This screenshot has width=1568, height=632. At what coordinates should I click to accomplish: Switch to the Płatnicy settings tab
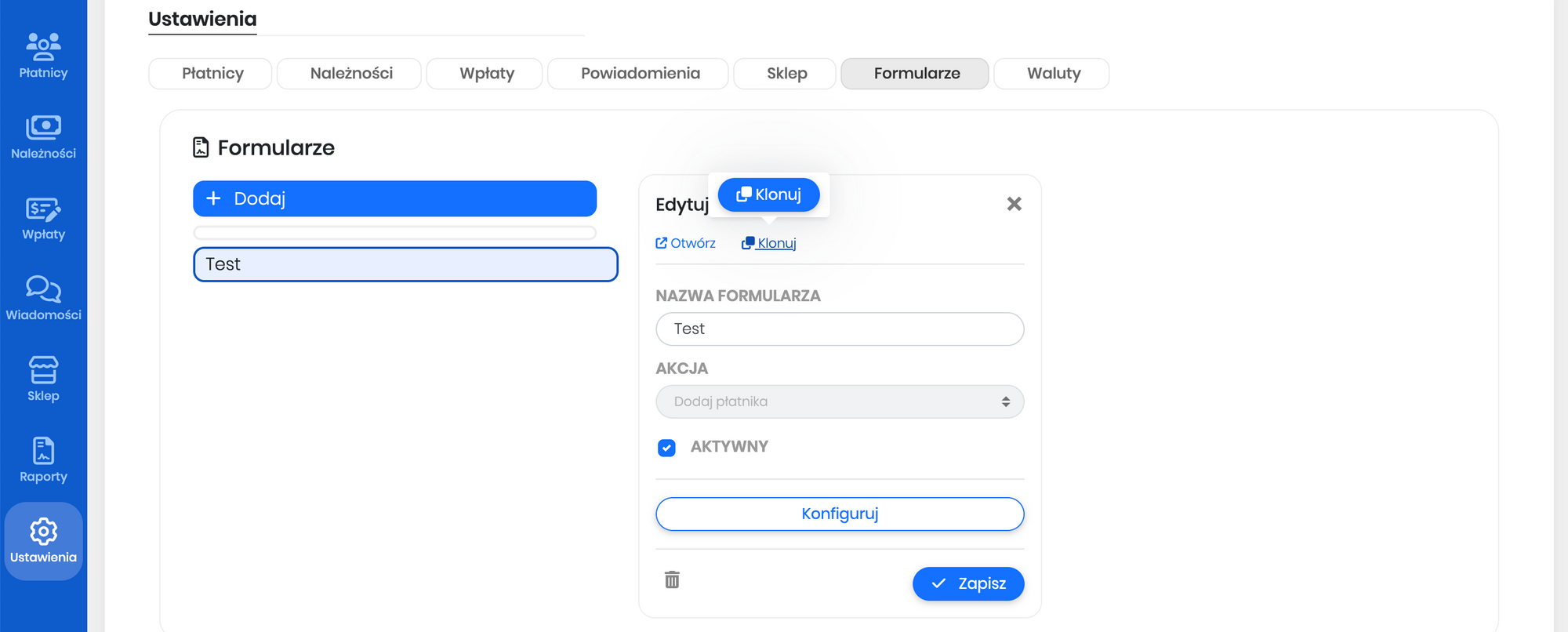212,74
